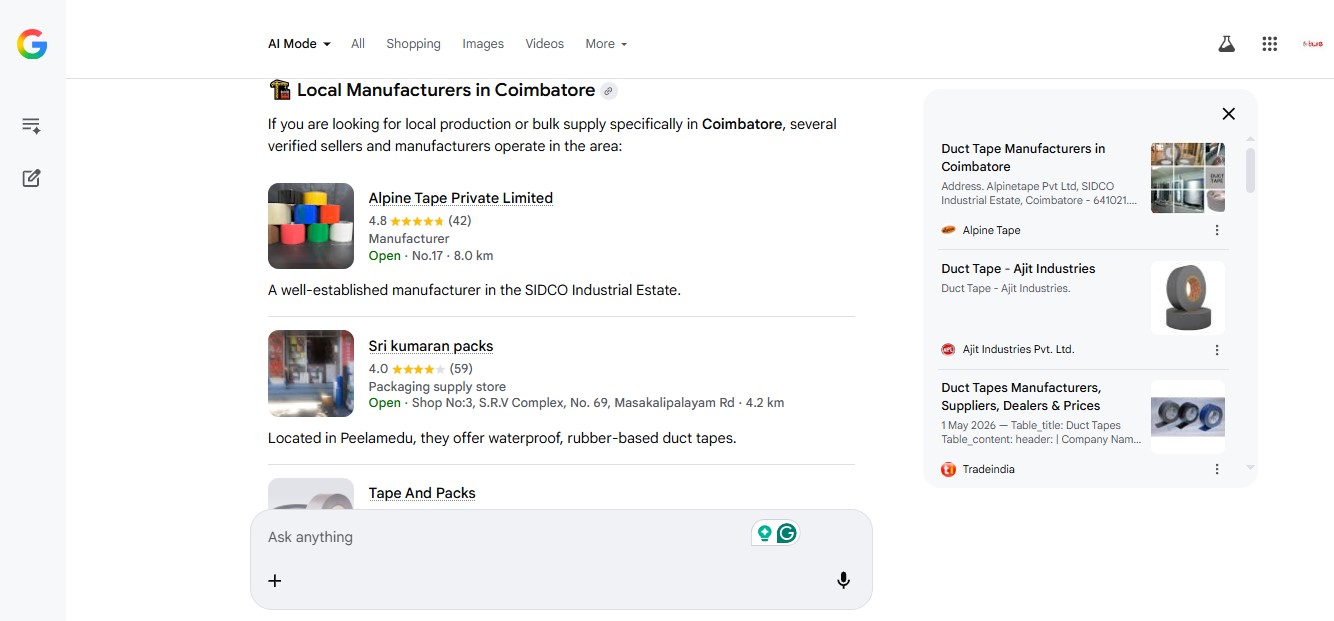Click the Masakalipalayam Rd address line

coord(576,403)
